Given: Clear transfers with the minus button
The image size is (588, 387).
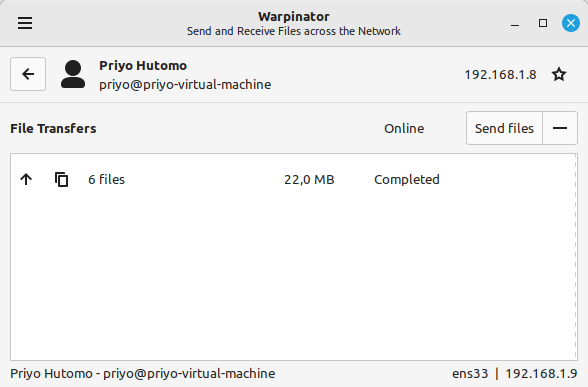Looking at the screenshot, I should point(560,128).
